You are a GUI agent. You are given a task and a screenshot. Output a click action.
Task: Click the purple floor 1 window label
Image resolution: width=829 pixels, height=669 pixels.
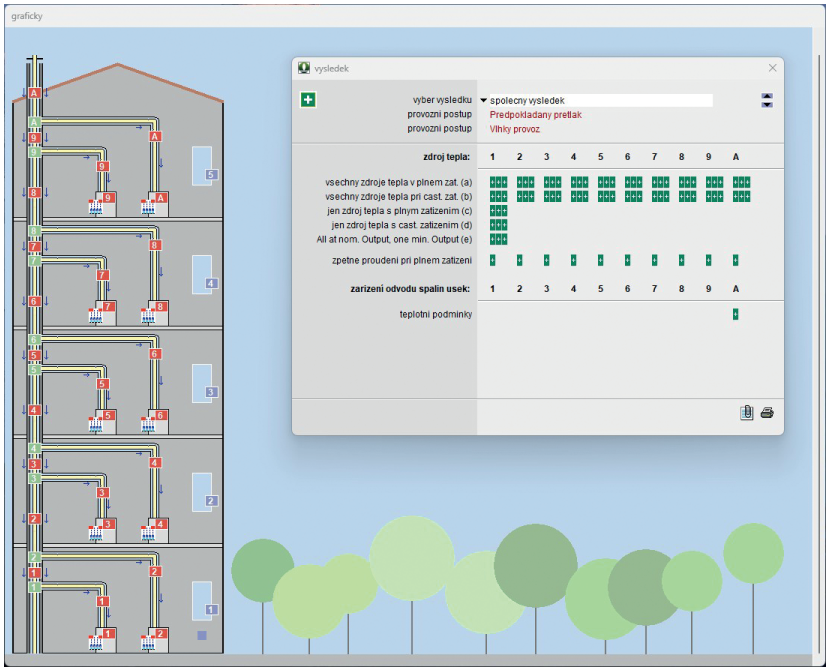pos(210,609)
